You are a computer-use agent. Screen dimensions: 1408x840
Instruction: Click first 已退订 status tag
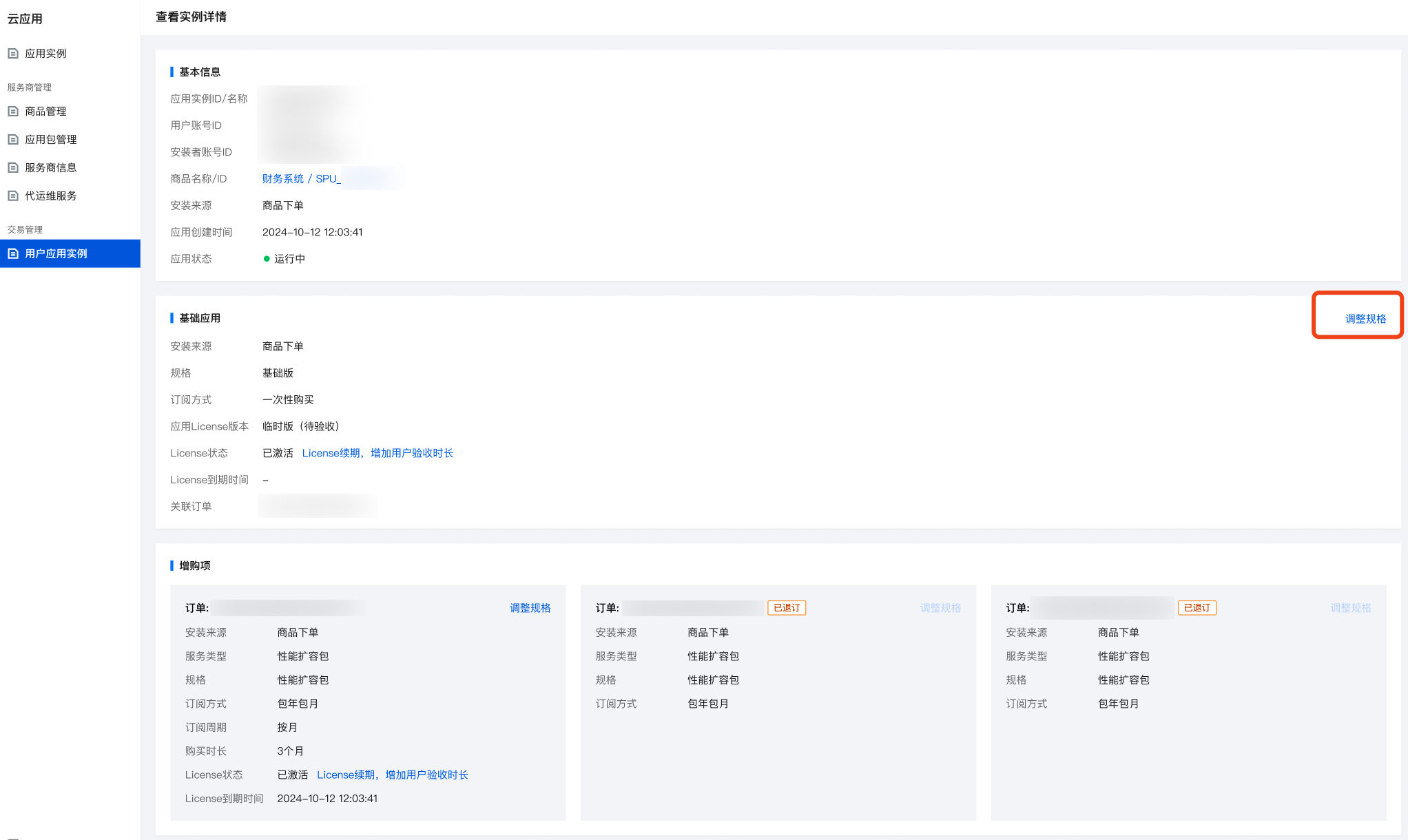coord(787,608)
